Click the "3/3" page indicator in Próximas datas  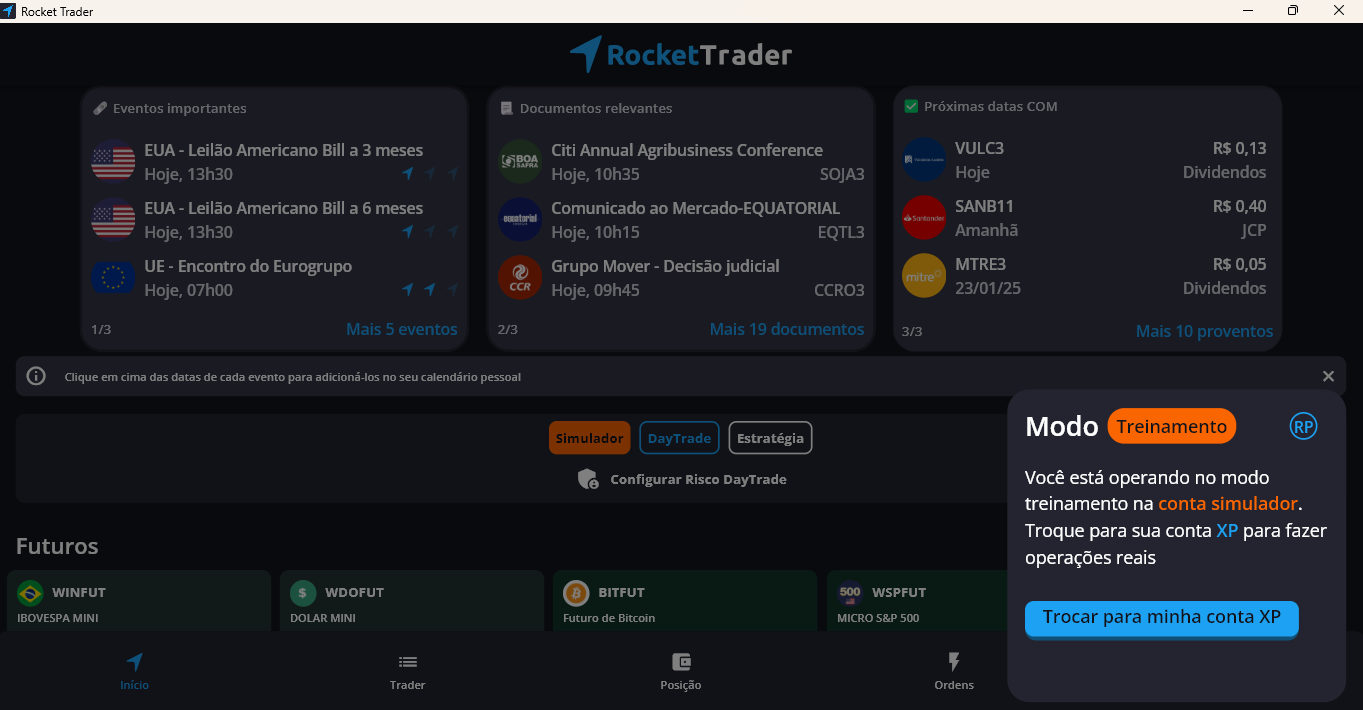point(912,331)
